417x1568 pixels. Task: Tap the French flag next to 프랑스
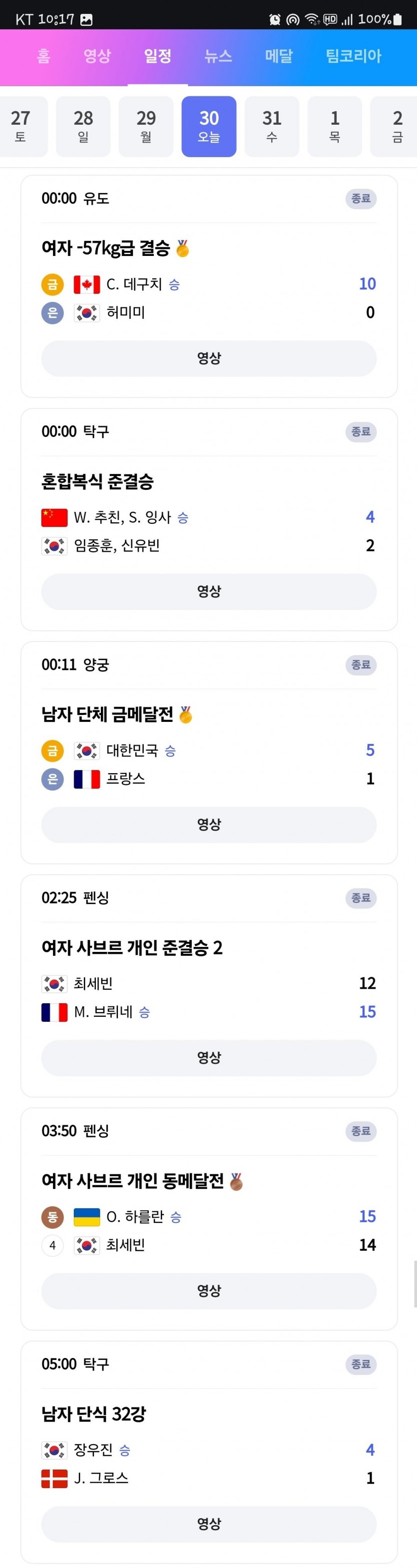pyautogui.click(x=86, y=779)
